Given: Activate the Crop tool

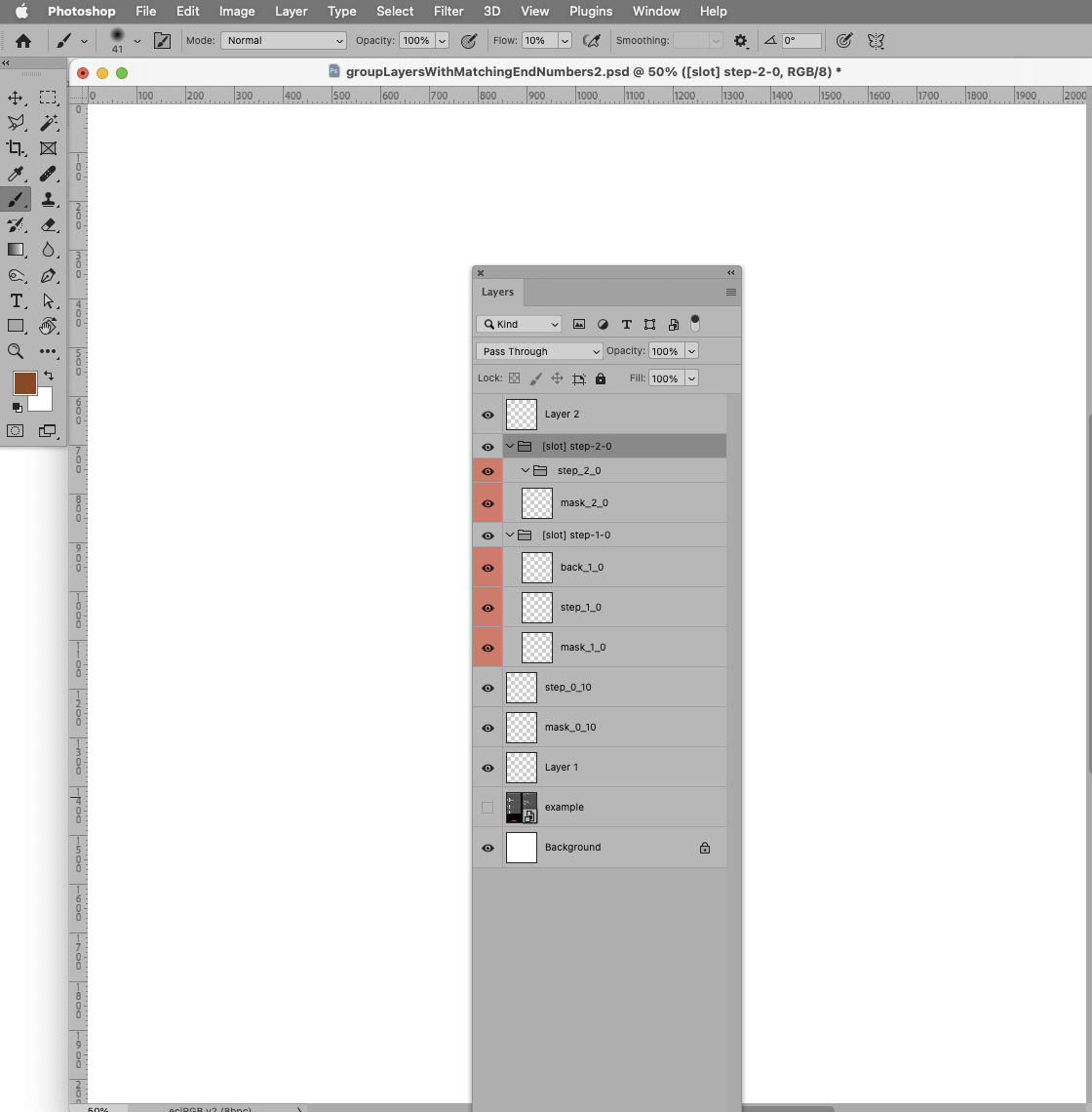Looking at the screenshot, I should (x=16, y=147).
